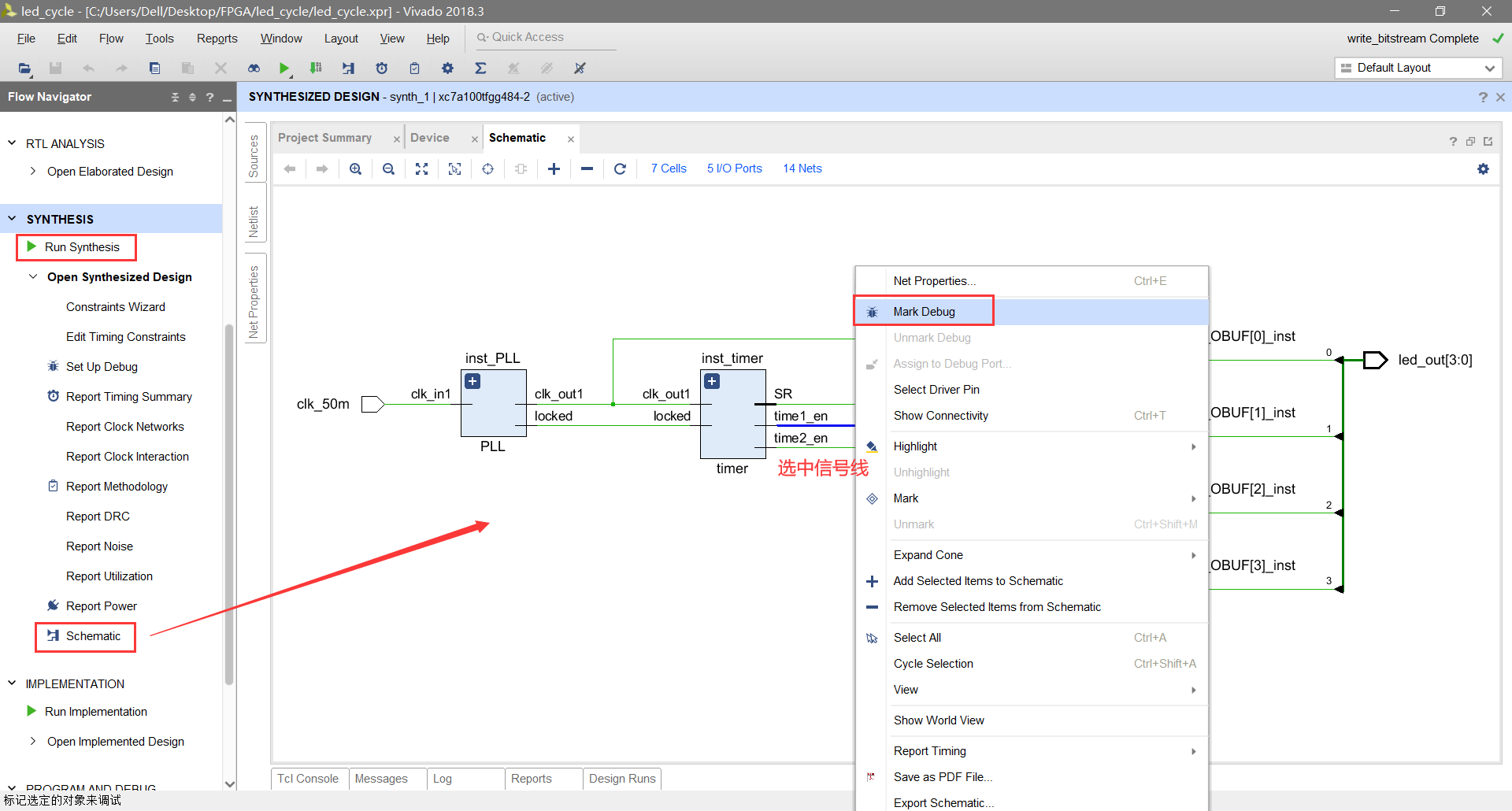Click the Run Synthesis green play toolbar icon
1512x811 pixels.
click(284, 69)
